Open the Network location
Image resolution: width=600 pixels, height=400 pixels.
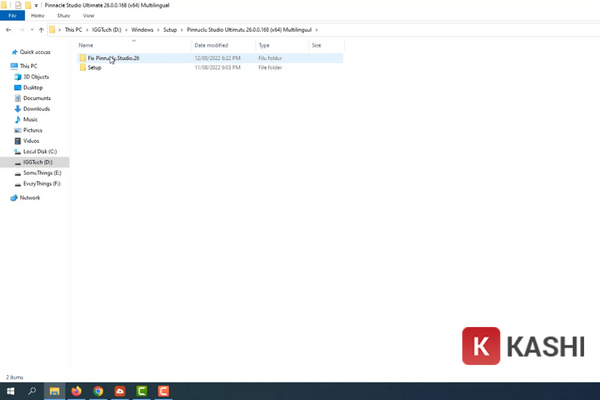pos(31,198)
